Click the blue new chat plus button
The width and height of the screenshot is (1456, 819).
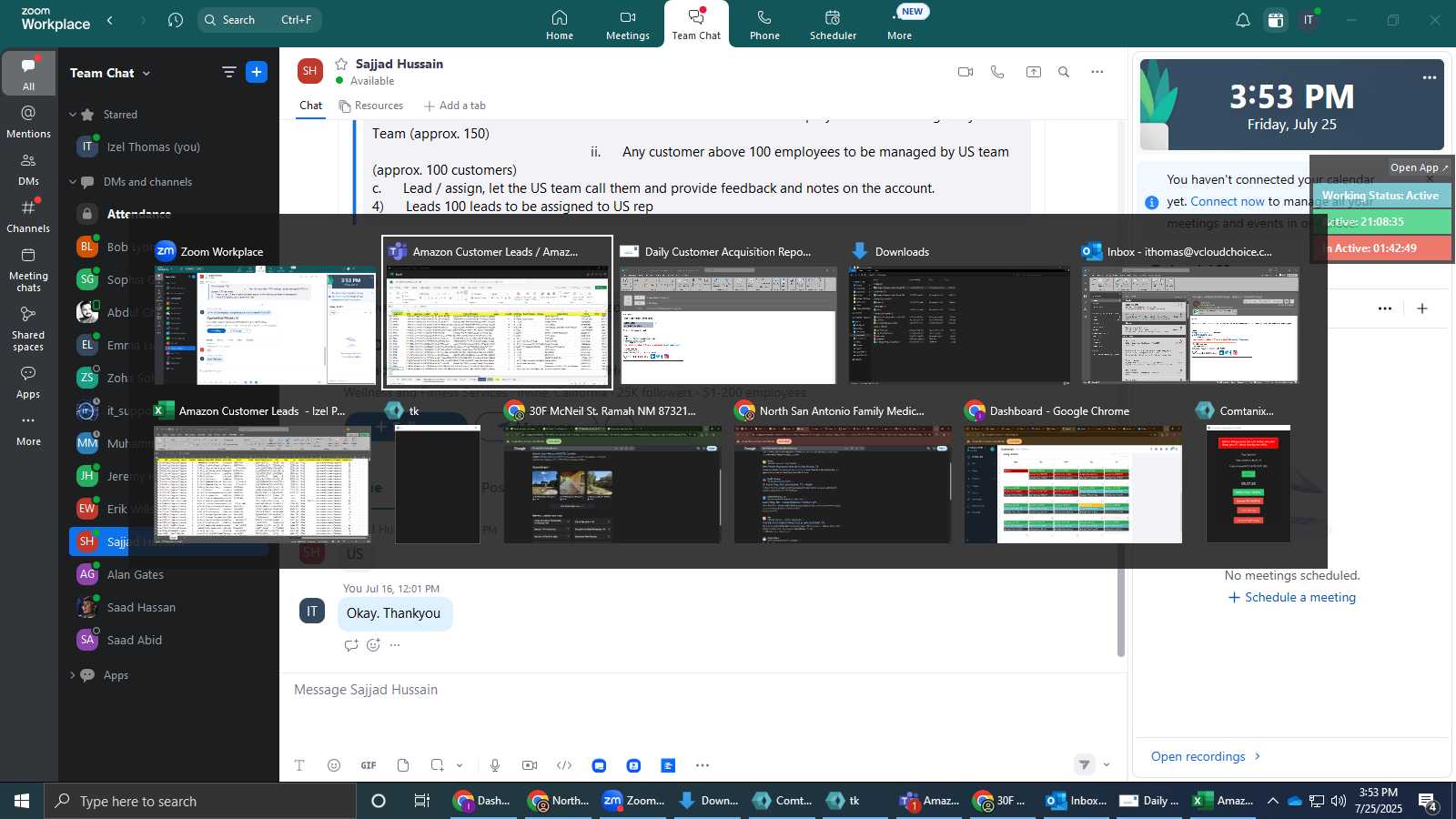tap(257, 72)
